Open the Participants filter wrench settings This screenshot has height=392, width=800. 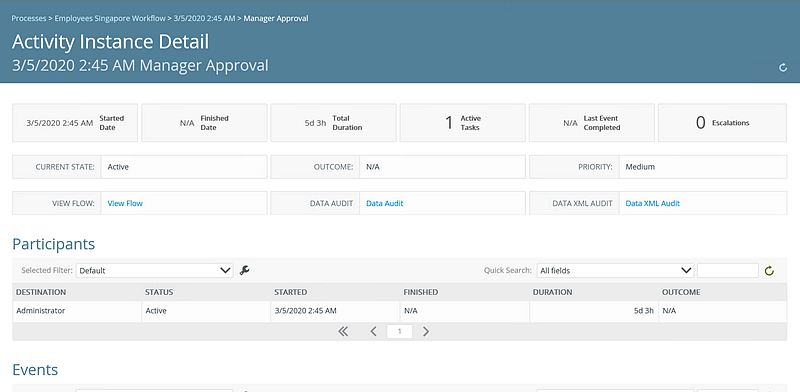point(244,271)
